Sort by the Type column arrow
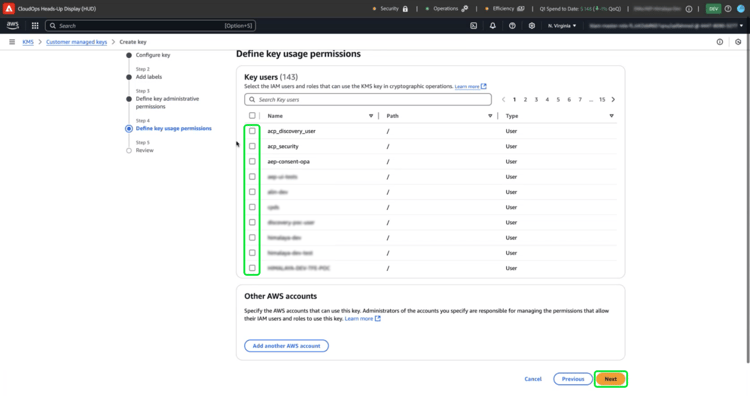Viewport: 750px width, 396px height. (611, 116)
